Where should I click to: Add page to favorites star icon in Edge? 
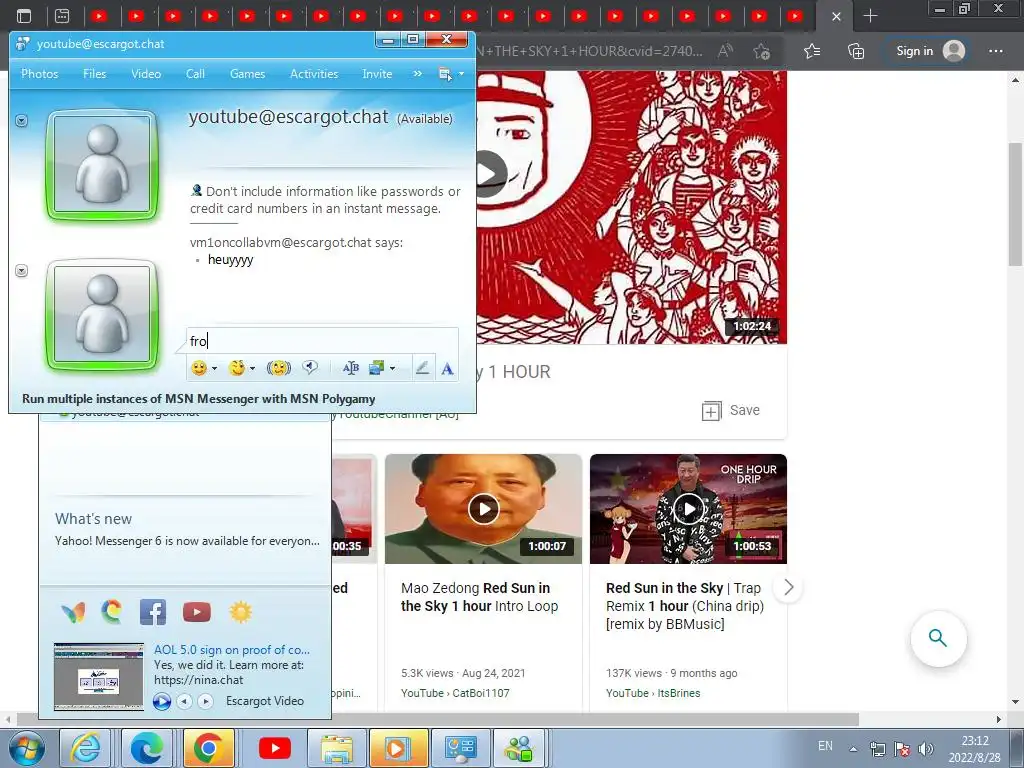(x=761, y=51)
